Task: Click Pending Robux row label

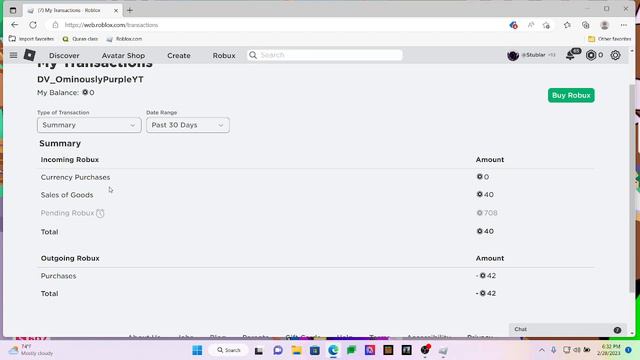Action: tap(67, 213)
